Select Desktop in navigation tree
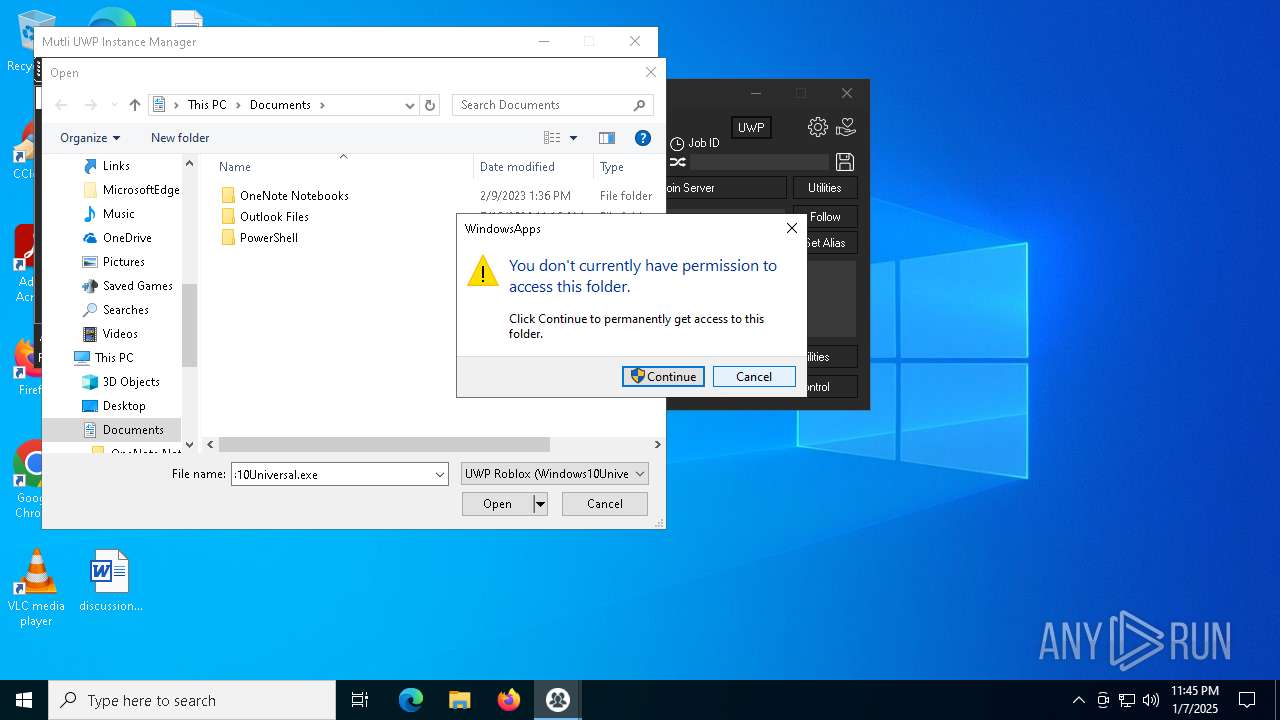The height and width of the screenshot is (720, 1280). [x=124, y=406]
